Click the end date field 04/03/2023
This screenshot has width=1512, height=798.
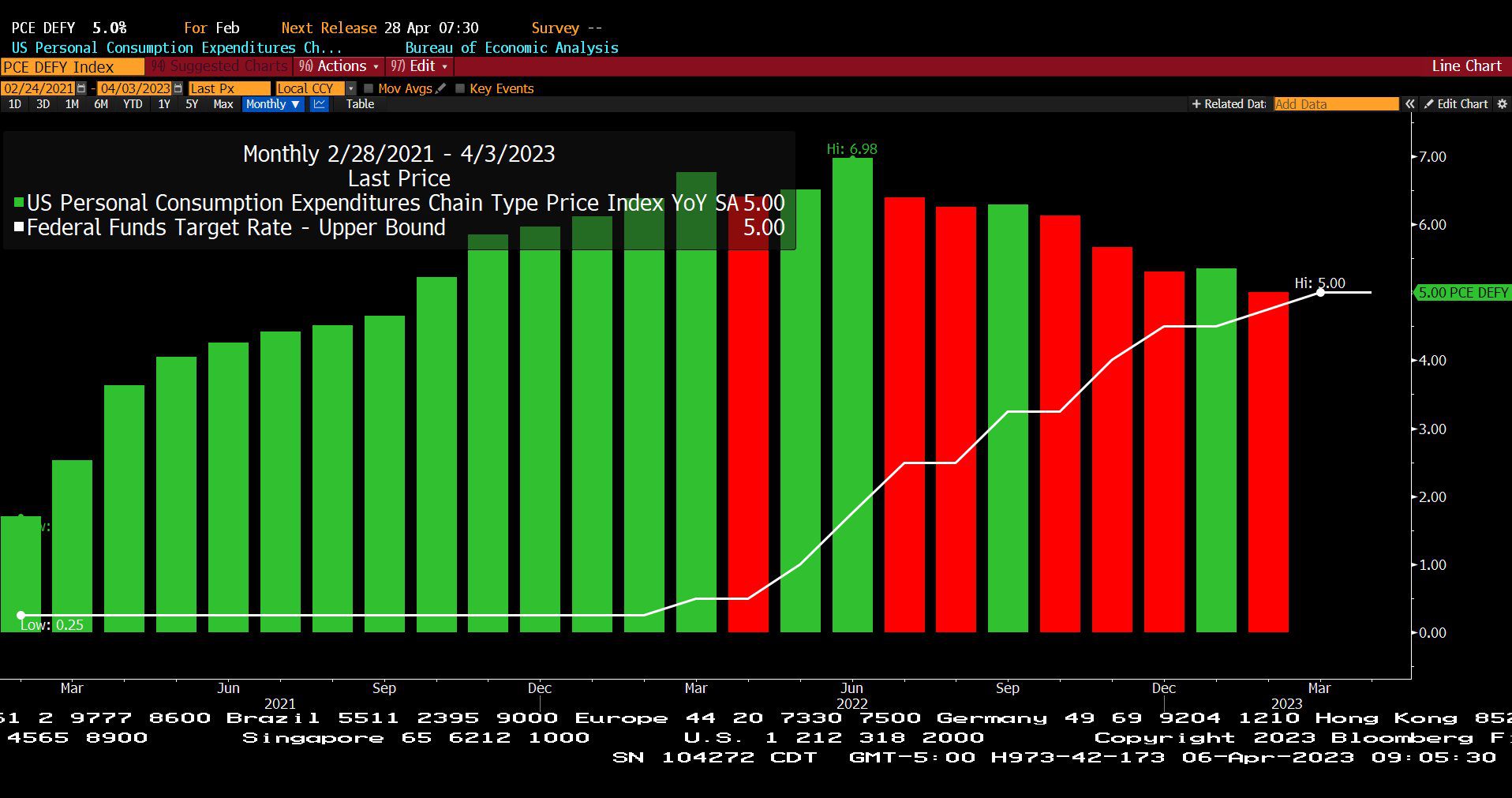coord(135,88)
